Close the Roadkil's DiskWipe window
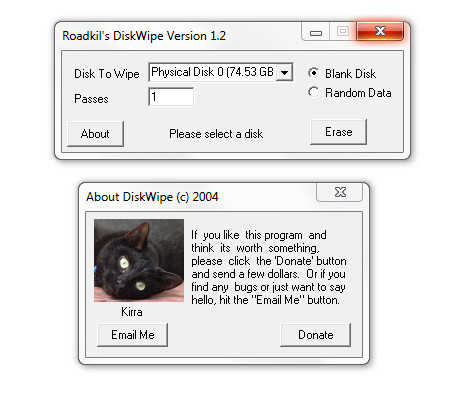The width and height of the screenshot is (463, 406). (380, 31)
